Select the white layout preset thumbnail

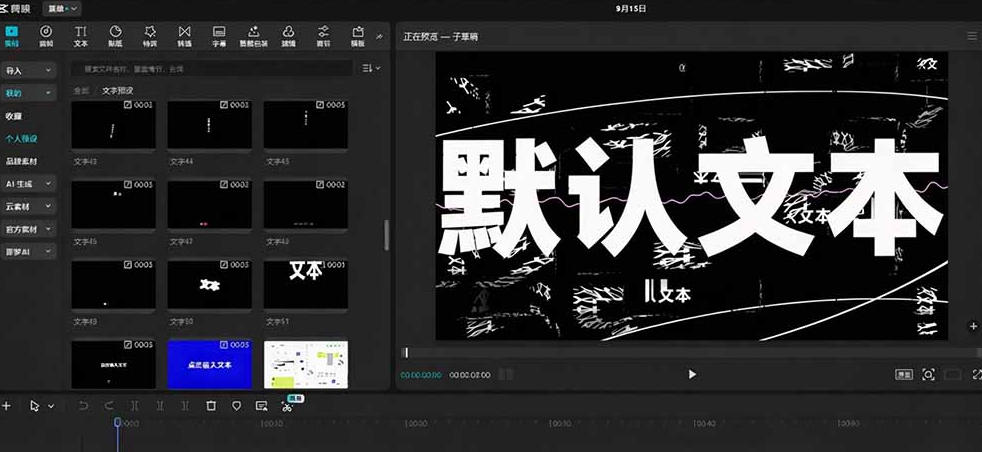(x=306, y=364)
